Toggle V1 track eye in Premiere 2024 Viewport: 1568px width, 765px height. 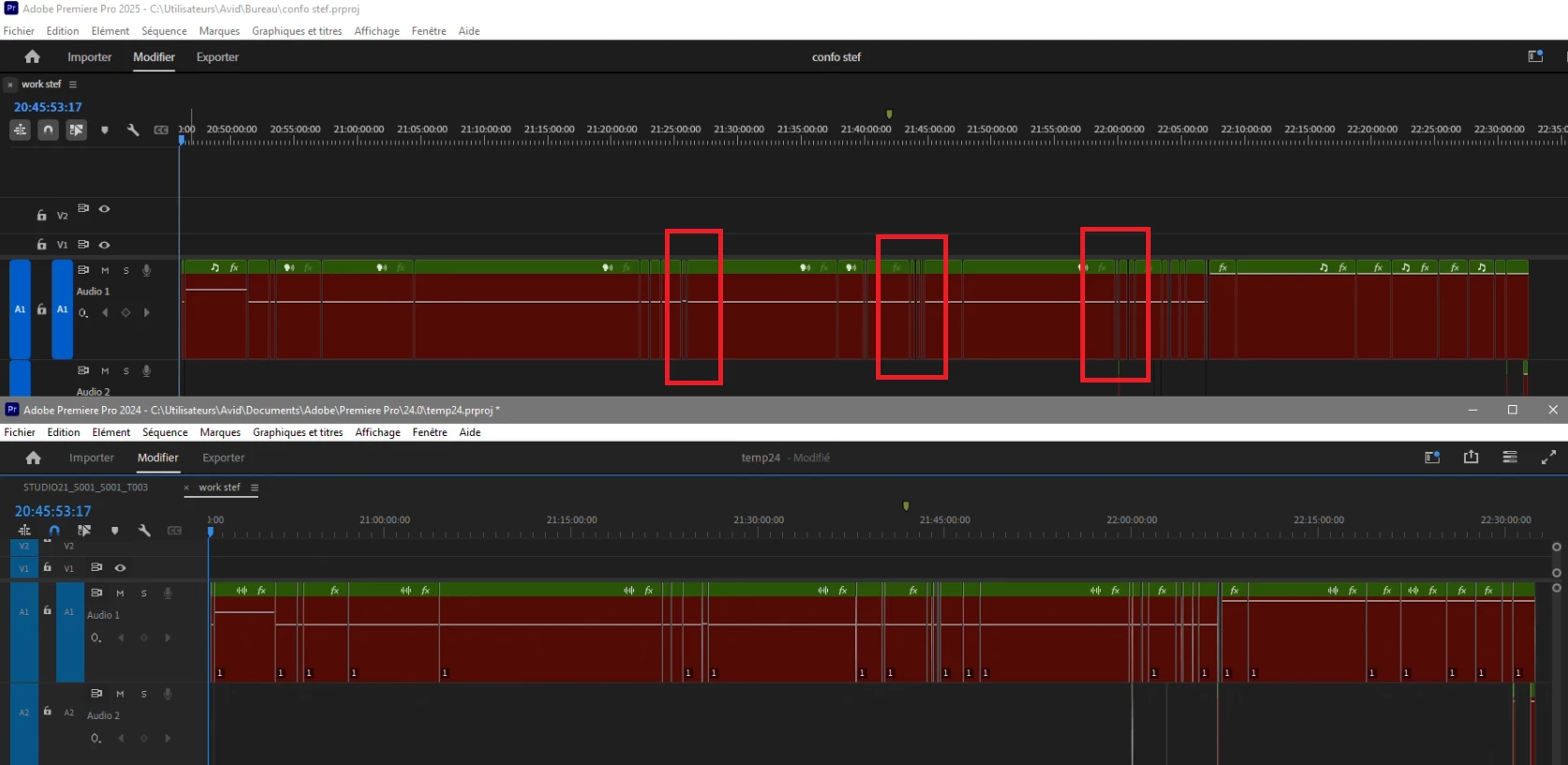click(120, 567)
